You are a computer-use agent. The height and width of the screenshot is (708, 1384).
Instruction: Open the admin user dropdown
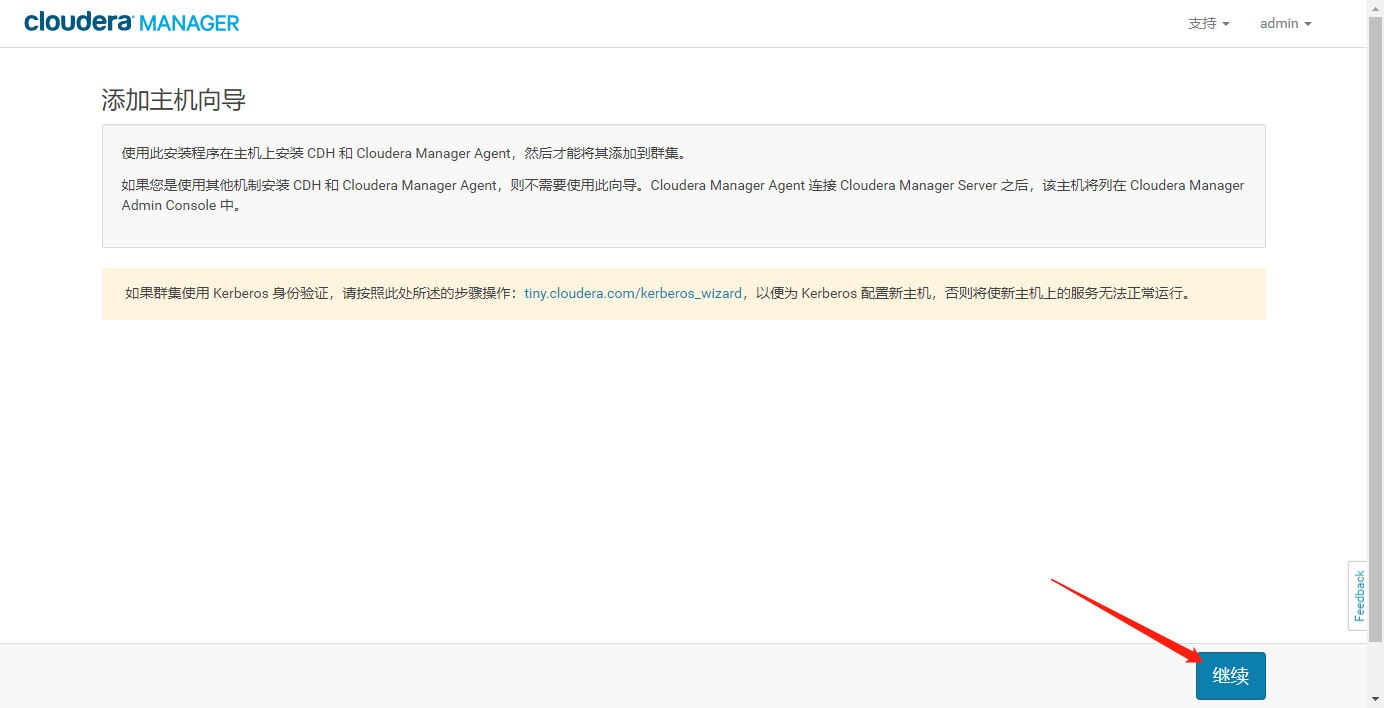pos(1285,23)
